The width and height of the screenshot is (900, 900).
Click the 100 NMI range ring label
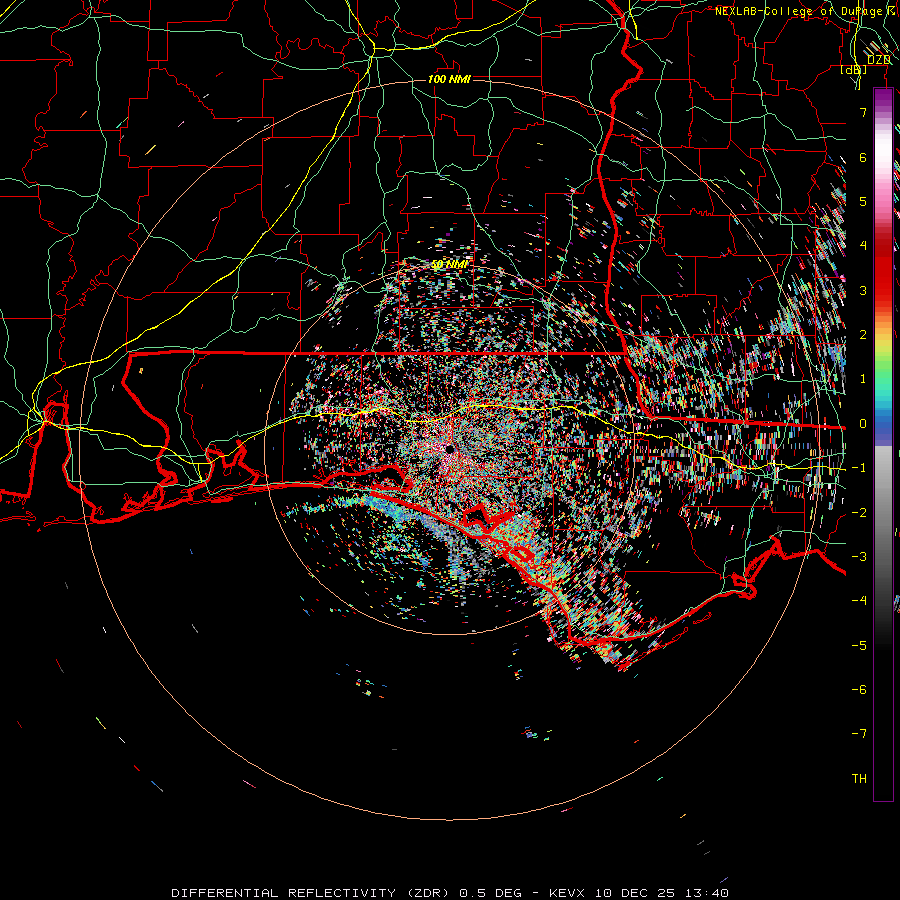449,79
